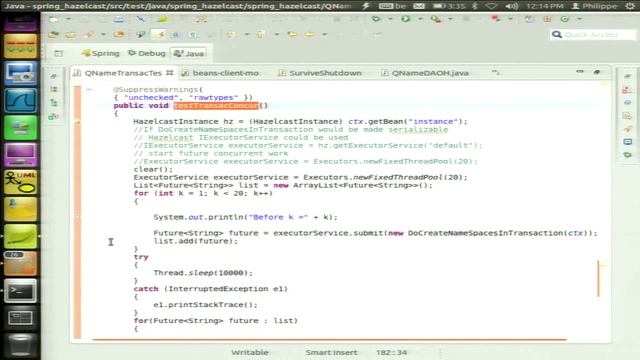Click the Run with coverage toolbar icon

point(436,19)
